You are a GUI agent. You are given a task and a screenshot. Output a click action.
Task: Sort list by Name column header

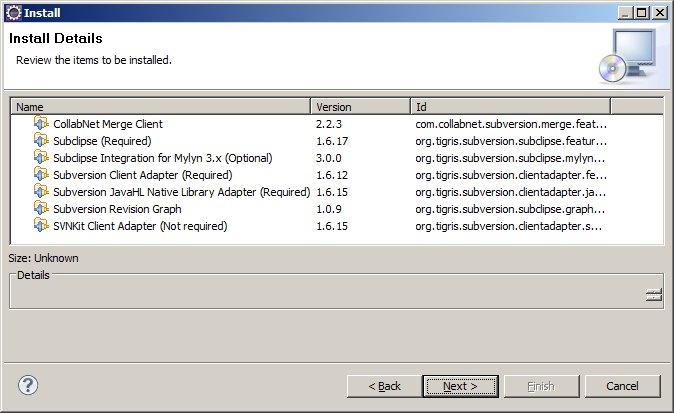click(160, 106)
